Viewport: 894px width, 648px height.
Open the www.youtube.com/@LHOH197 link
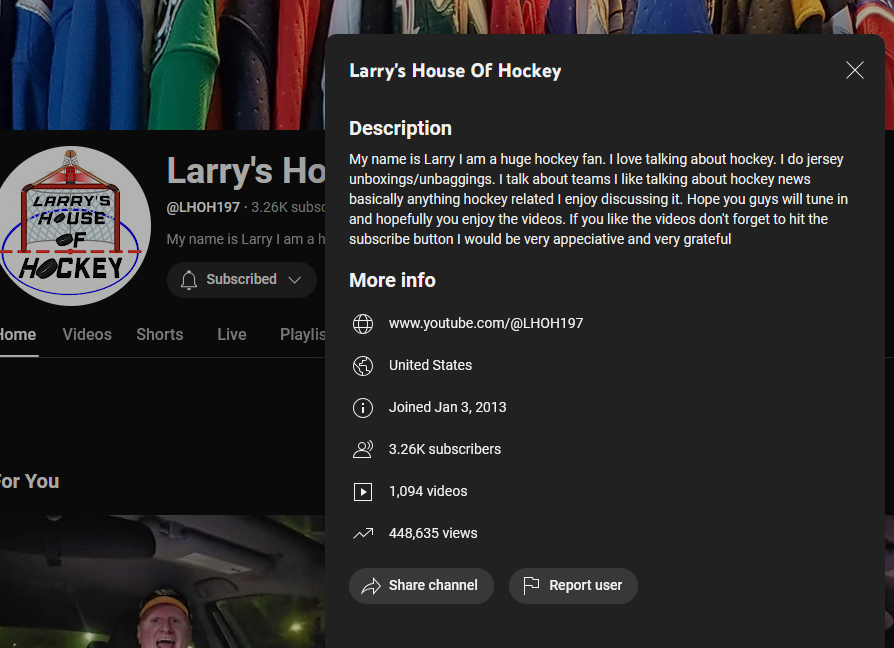pos(486,323)
